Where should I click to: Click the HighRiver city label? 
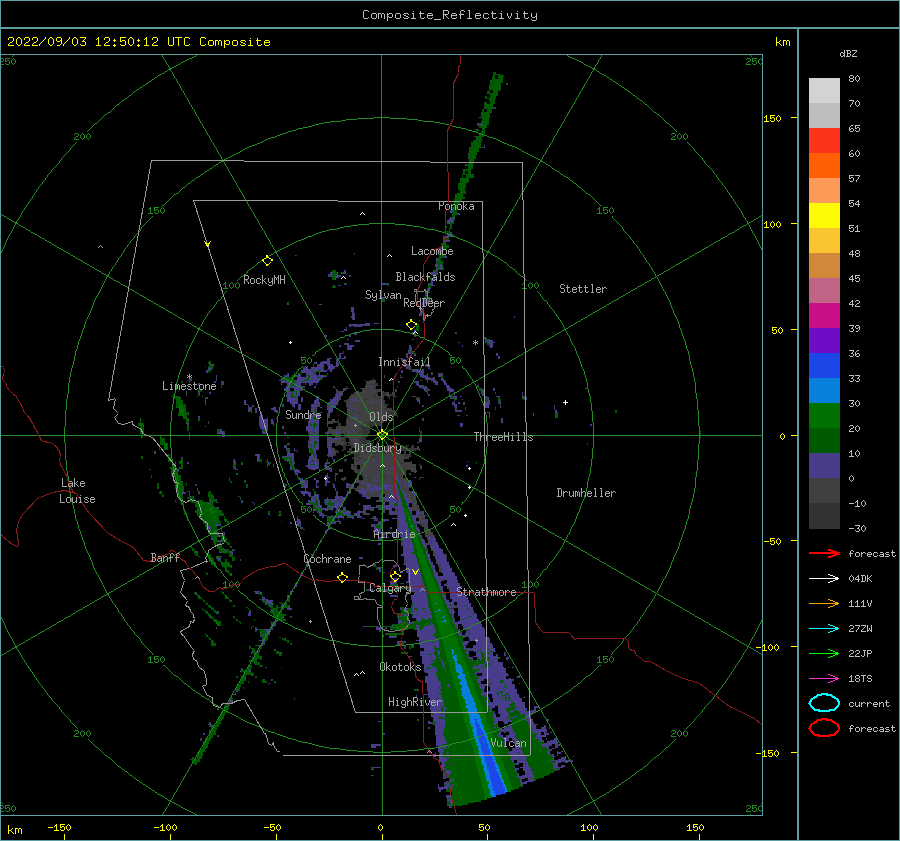415,702
